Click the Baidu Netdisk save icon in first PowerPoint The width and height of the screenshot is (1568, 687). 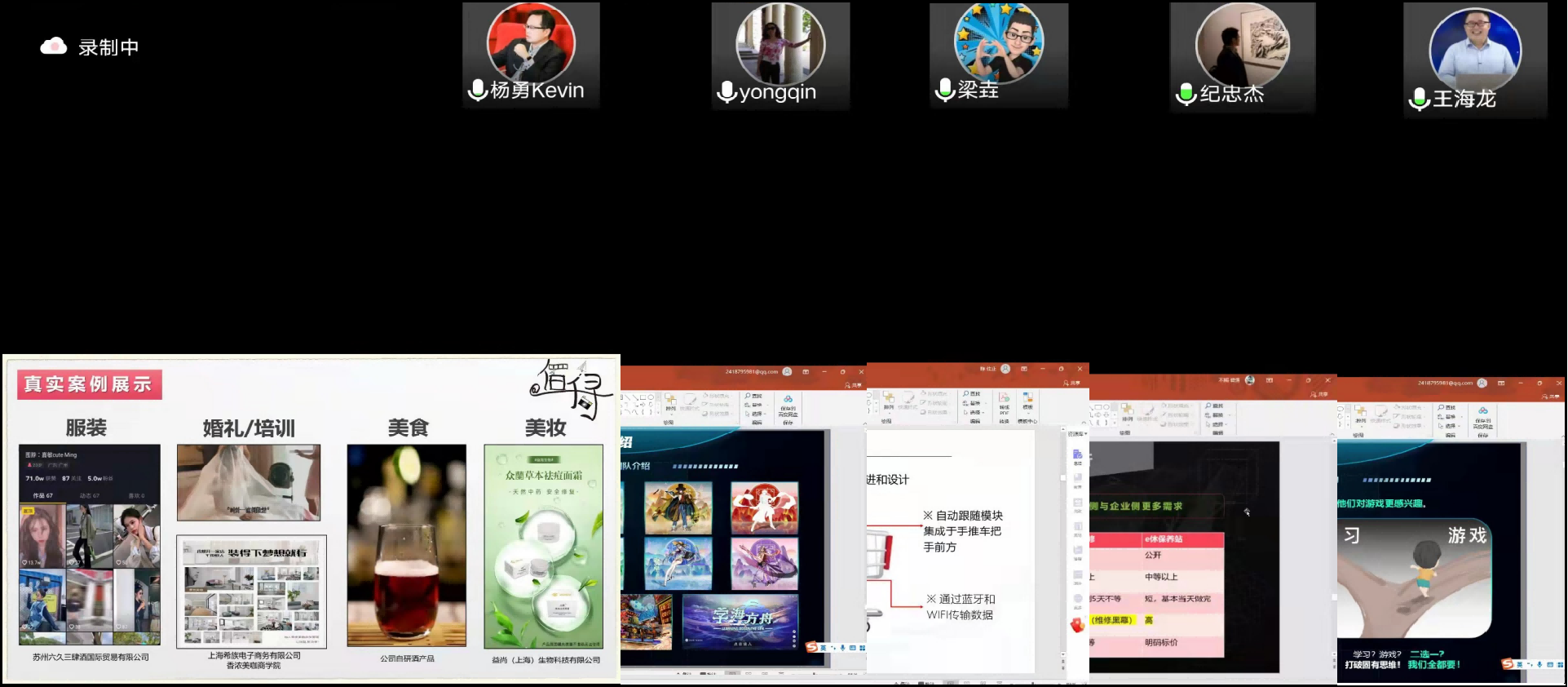point(788,401)
